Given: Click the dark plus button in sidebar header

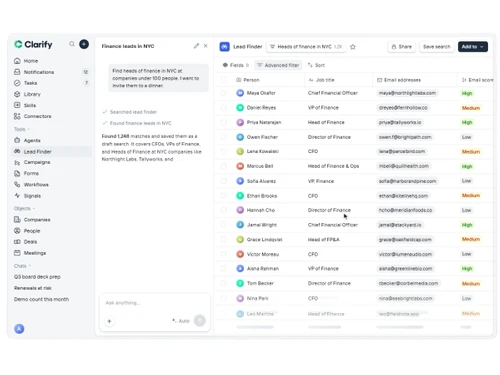Looking at the screenshot, I should click(84, 44).
